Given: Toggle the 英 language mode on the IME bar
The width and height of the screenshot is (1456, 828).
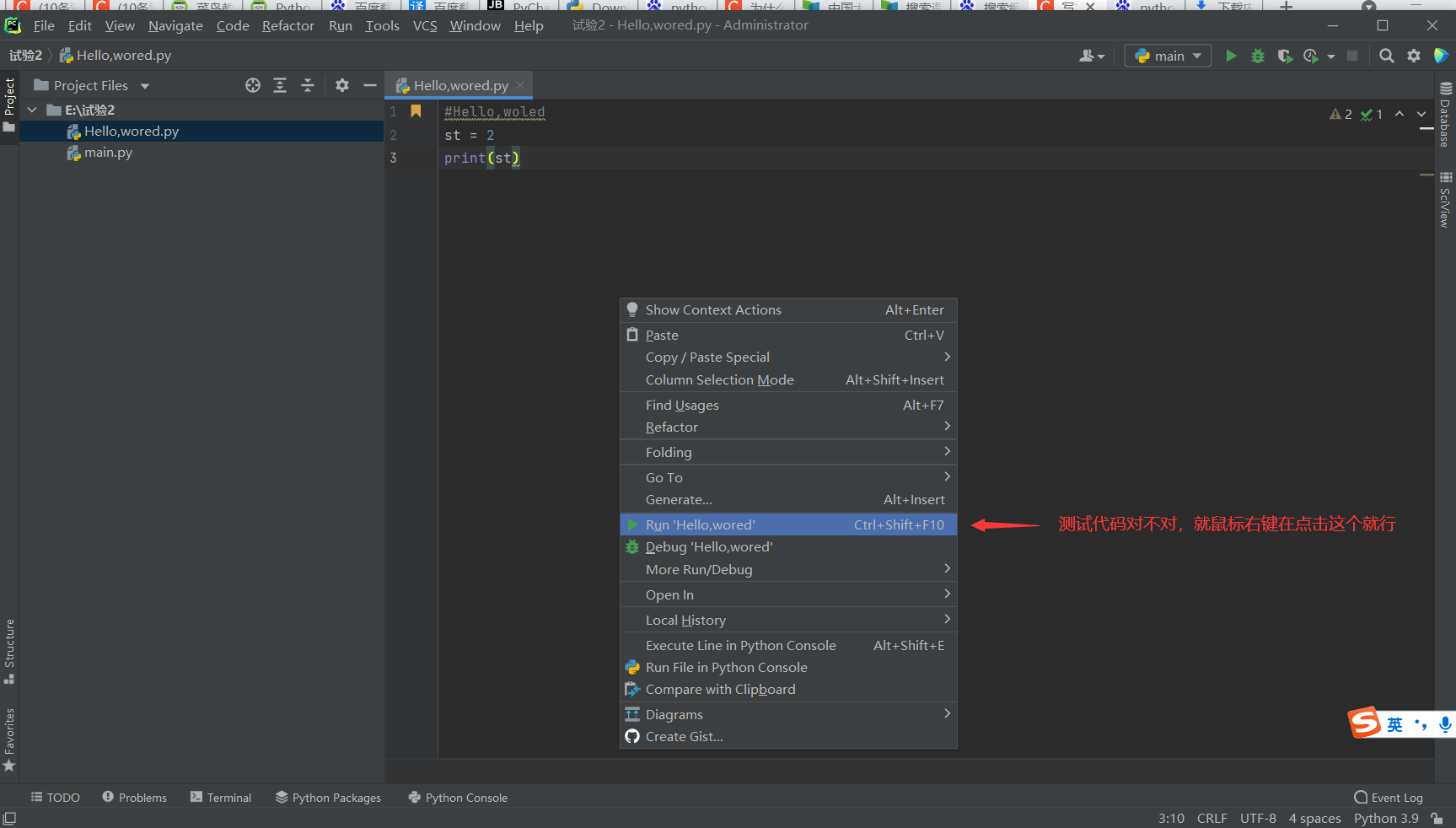Looking at the screenshot, I should pyautogui.click(x=1395, y=724).
